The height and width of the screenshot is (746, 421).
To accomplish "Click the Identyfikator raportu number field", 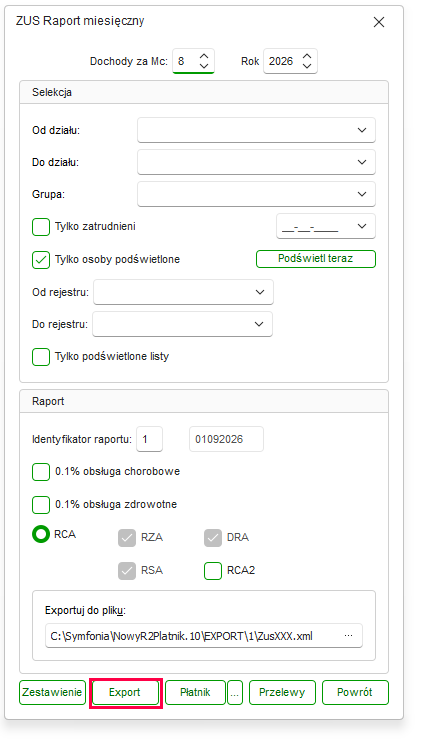I will [x=149, y=439].
